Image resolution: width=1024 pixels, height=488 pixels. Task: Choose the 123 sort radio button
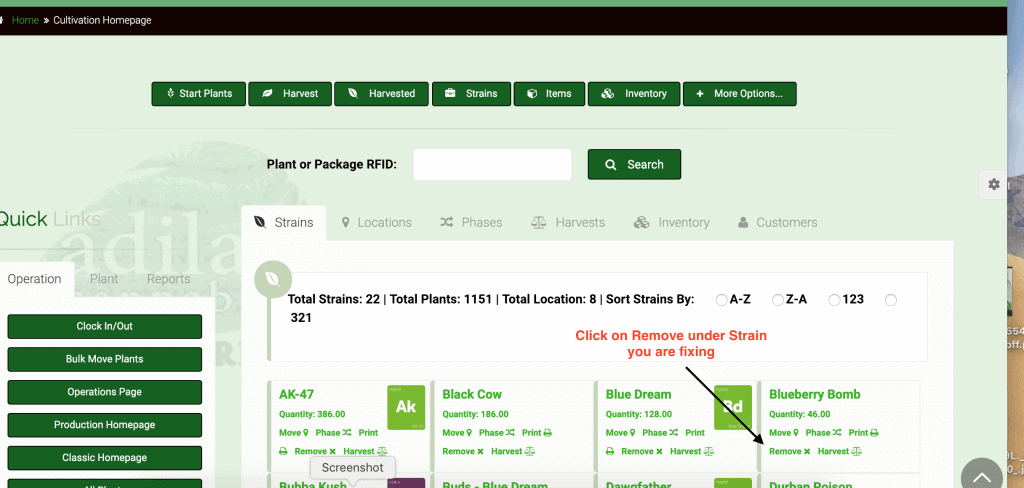[834, 300]
